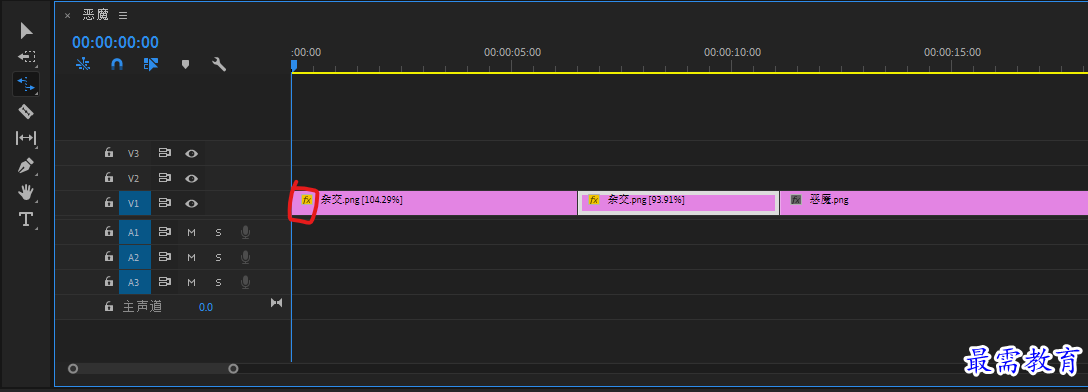Image resolution: width=1088 pixels, height=392 pixels.
Task: Jump to 00:00:05:00 on time ruler
Action: tap(512, 52)
